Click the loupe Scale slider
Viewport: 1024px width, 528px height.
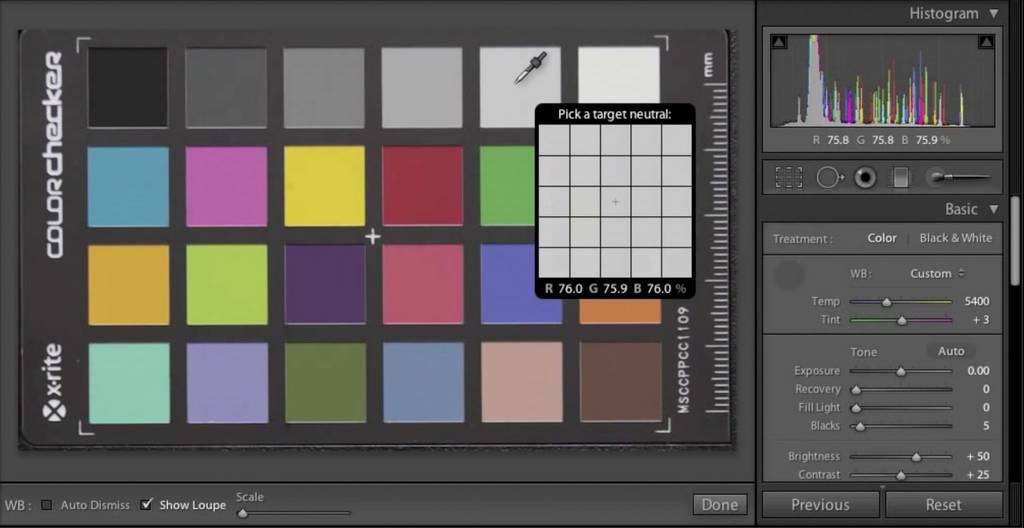pyautogui.click(x=293, y=514)
